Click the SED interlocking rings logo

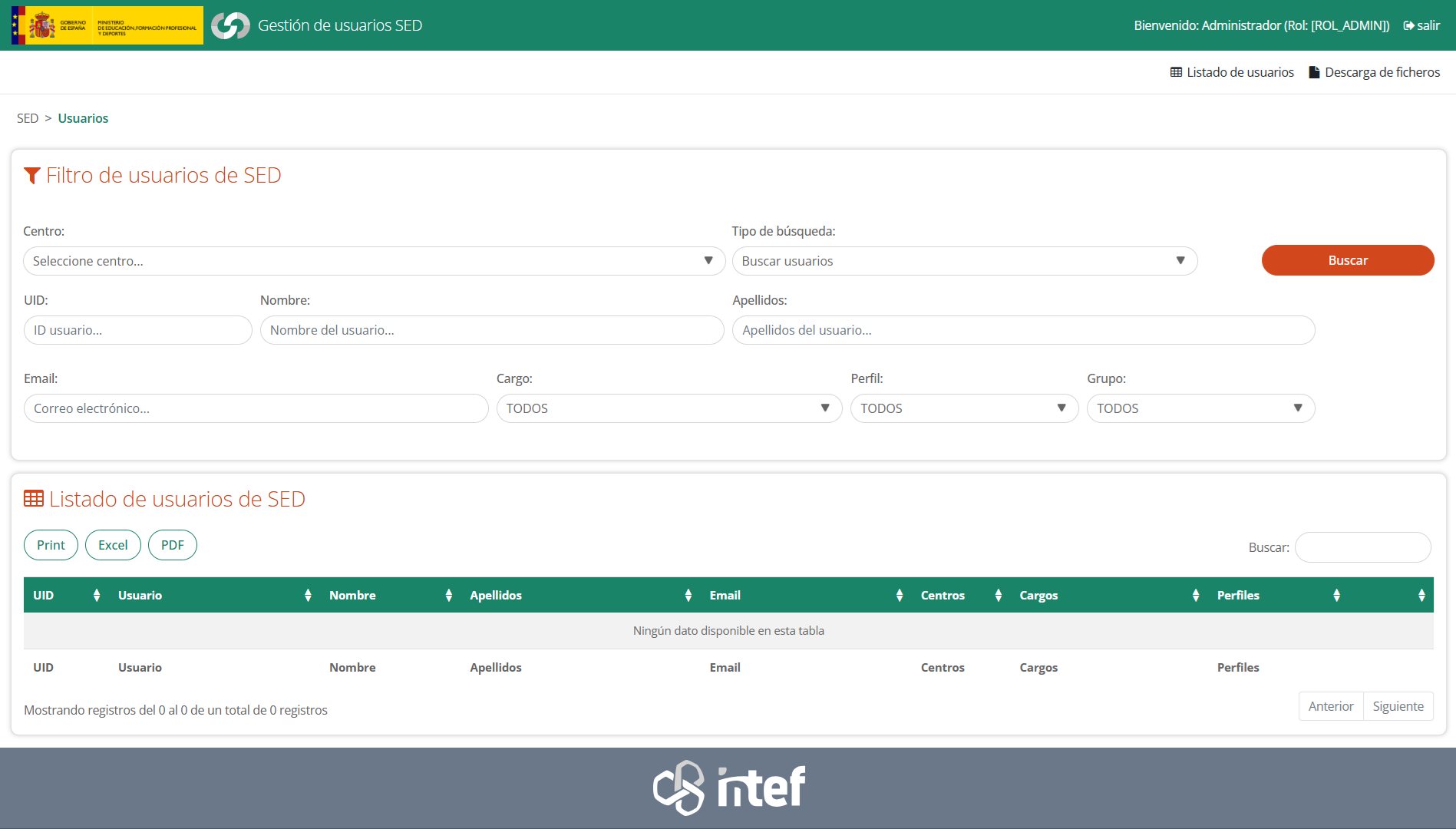tap(230, 25)
